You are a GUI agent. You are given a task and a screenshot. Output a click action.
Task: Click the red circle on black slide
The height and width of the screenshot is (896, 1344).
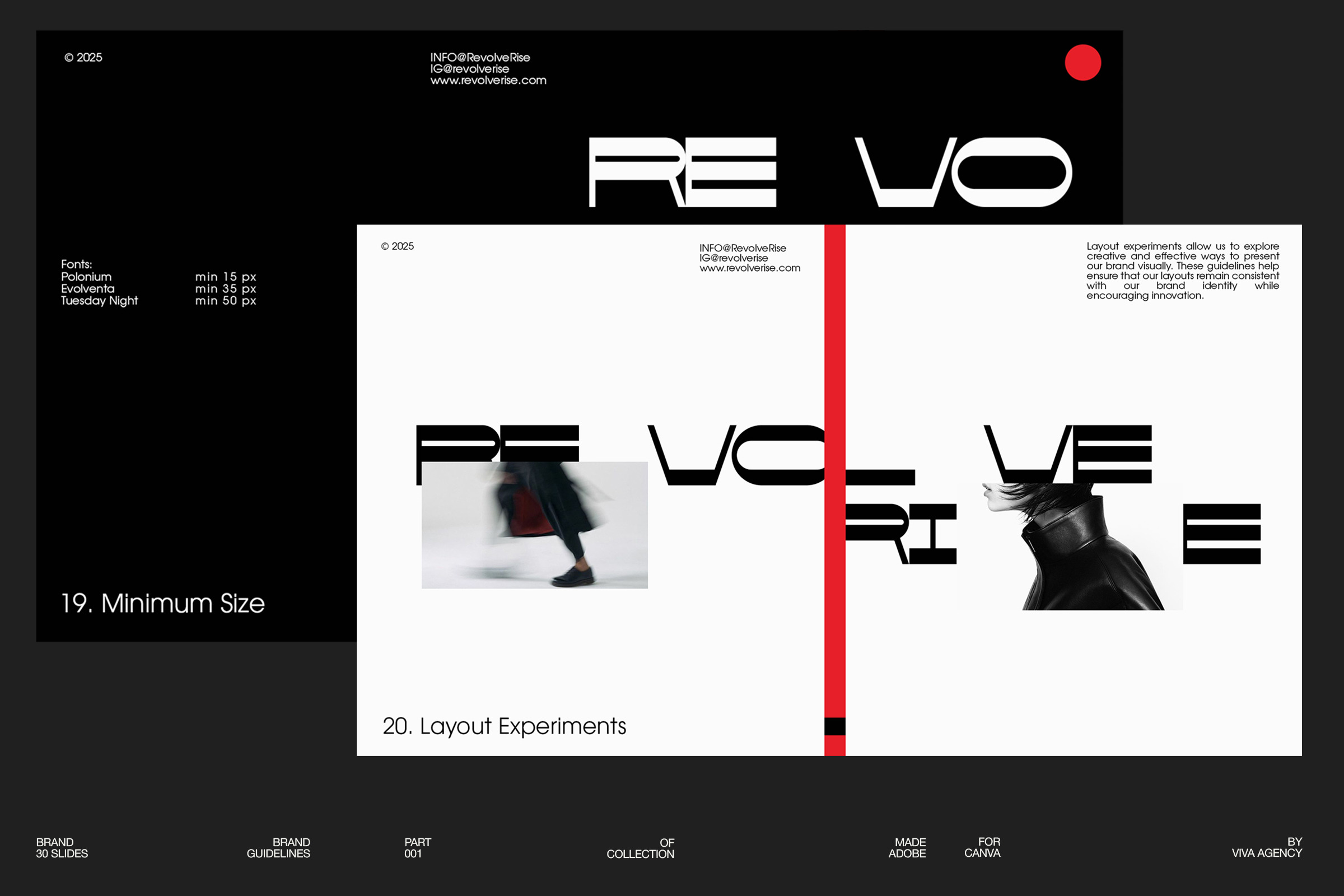1082,62
